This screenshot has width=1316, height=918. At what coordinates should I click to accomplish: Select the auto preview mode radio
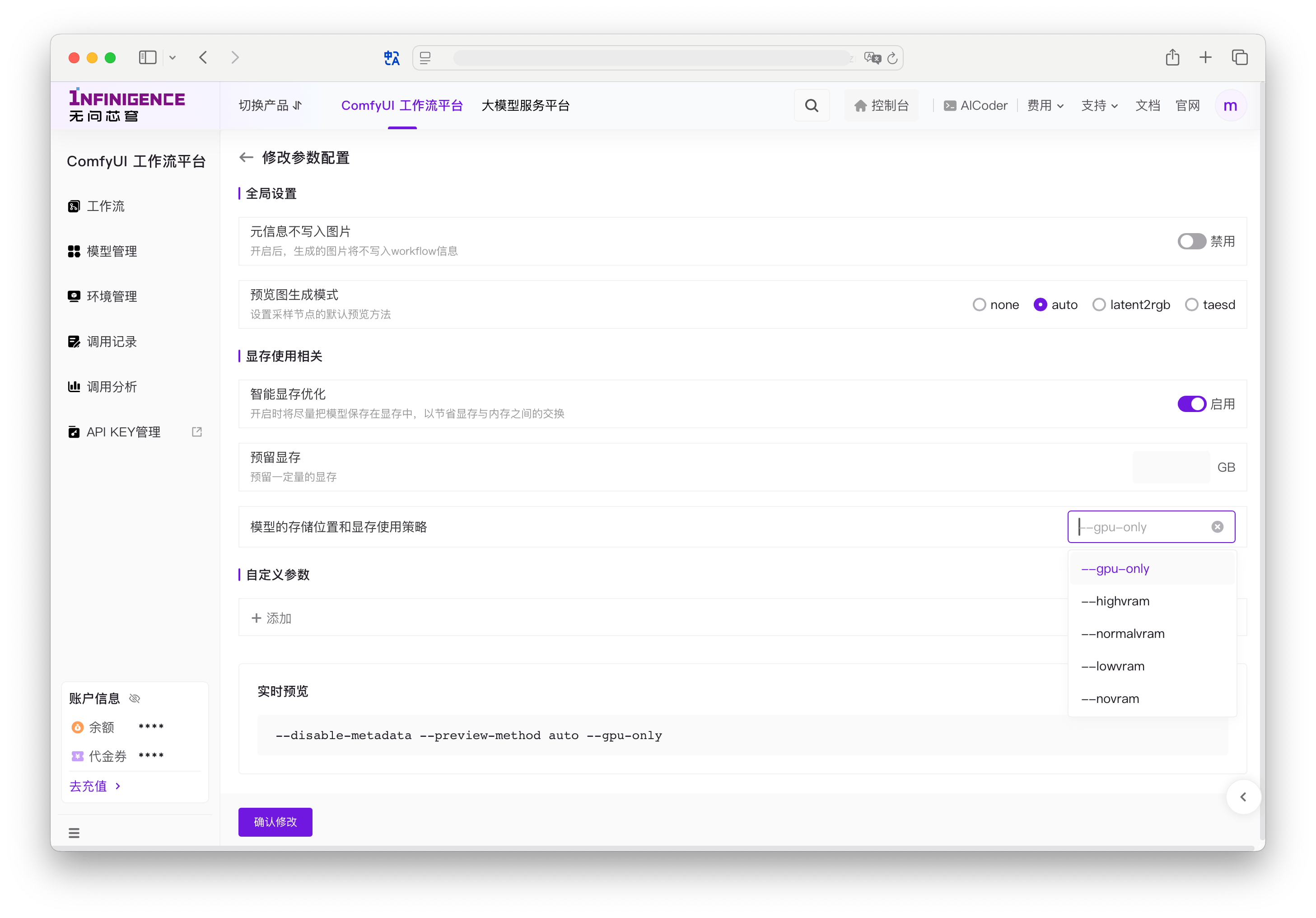point(1040,305)
